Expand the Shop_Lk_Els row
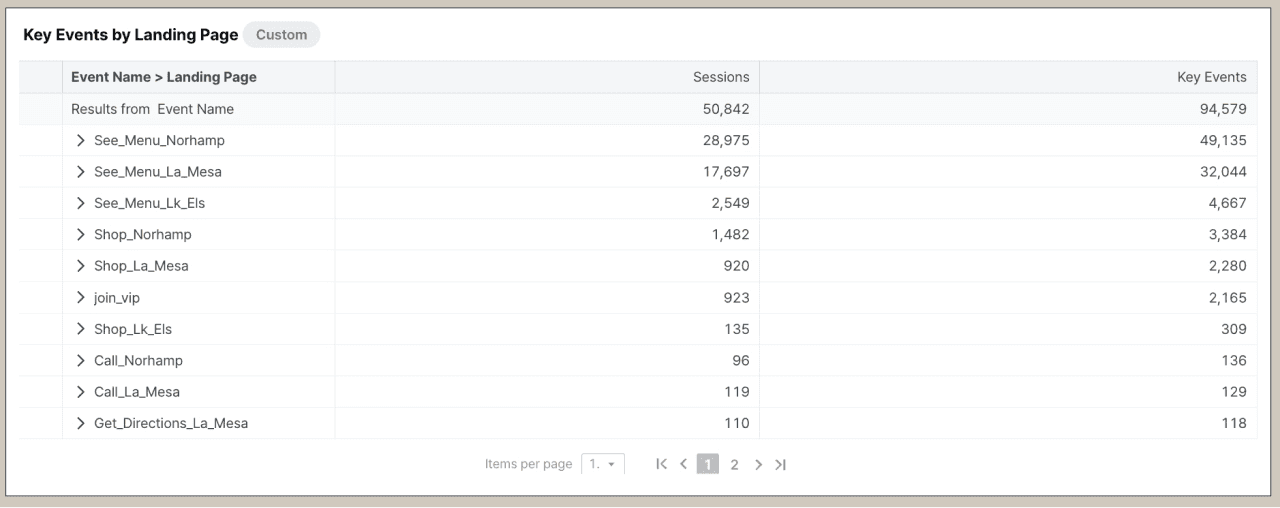1280x508 pixels. (81, 329)
